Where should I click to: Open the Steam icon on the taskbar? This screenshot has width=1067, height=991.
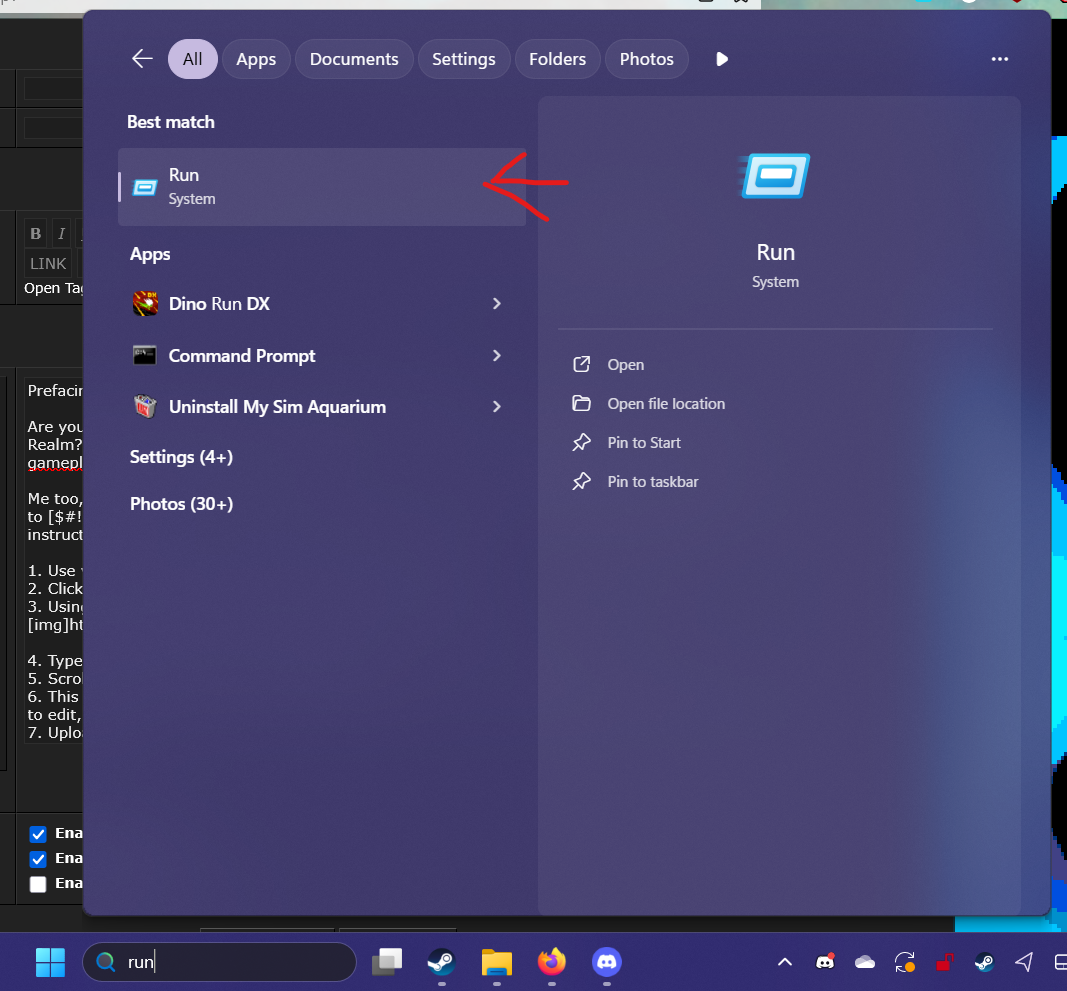(441, 961)
